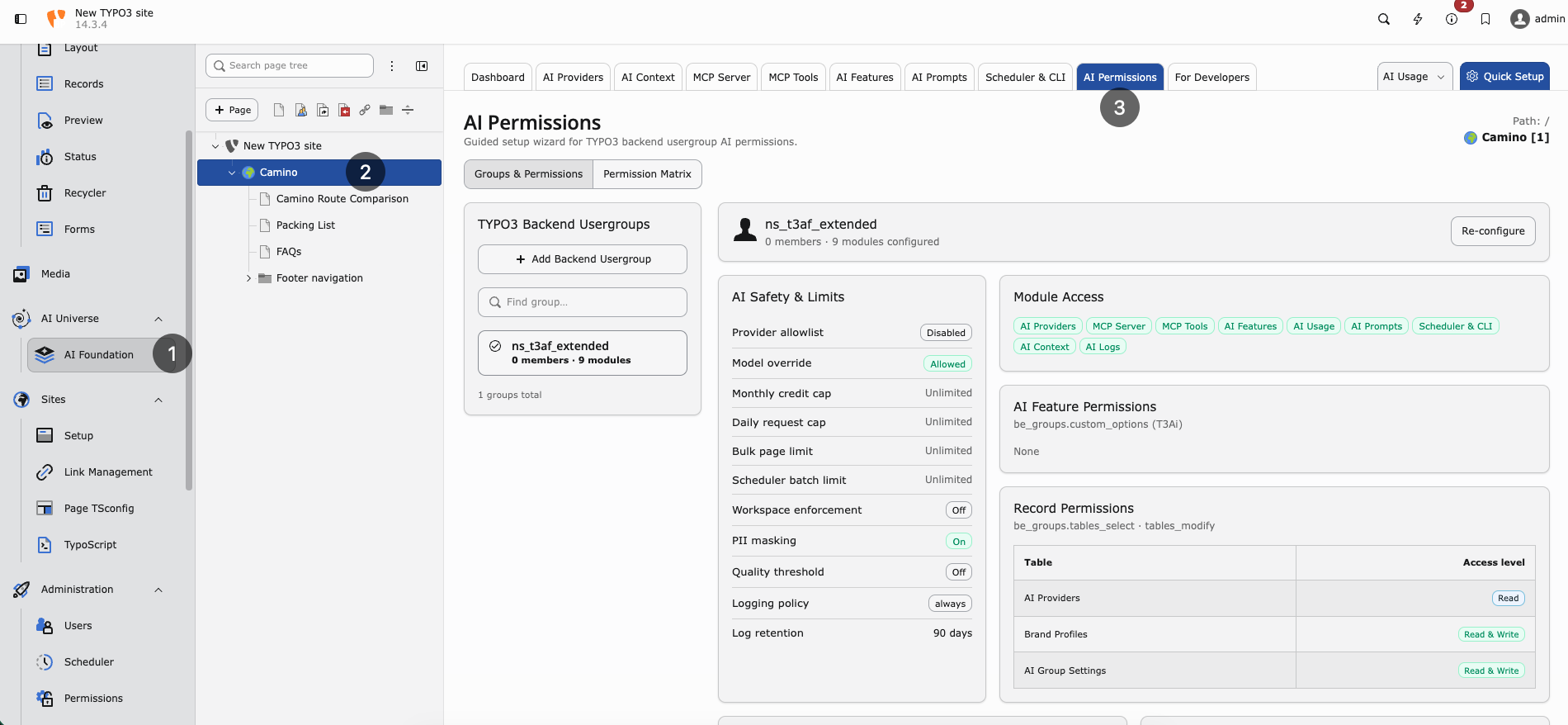Open the MCP Server tab
The height and width of the screenshot is (725, 1568).
click(721, 77)
